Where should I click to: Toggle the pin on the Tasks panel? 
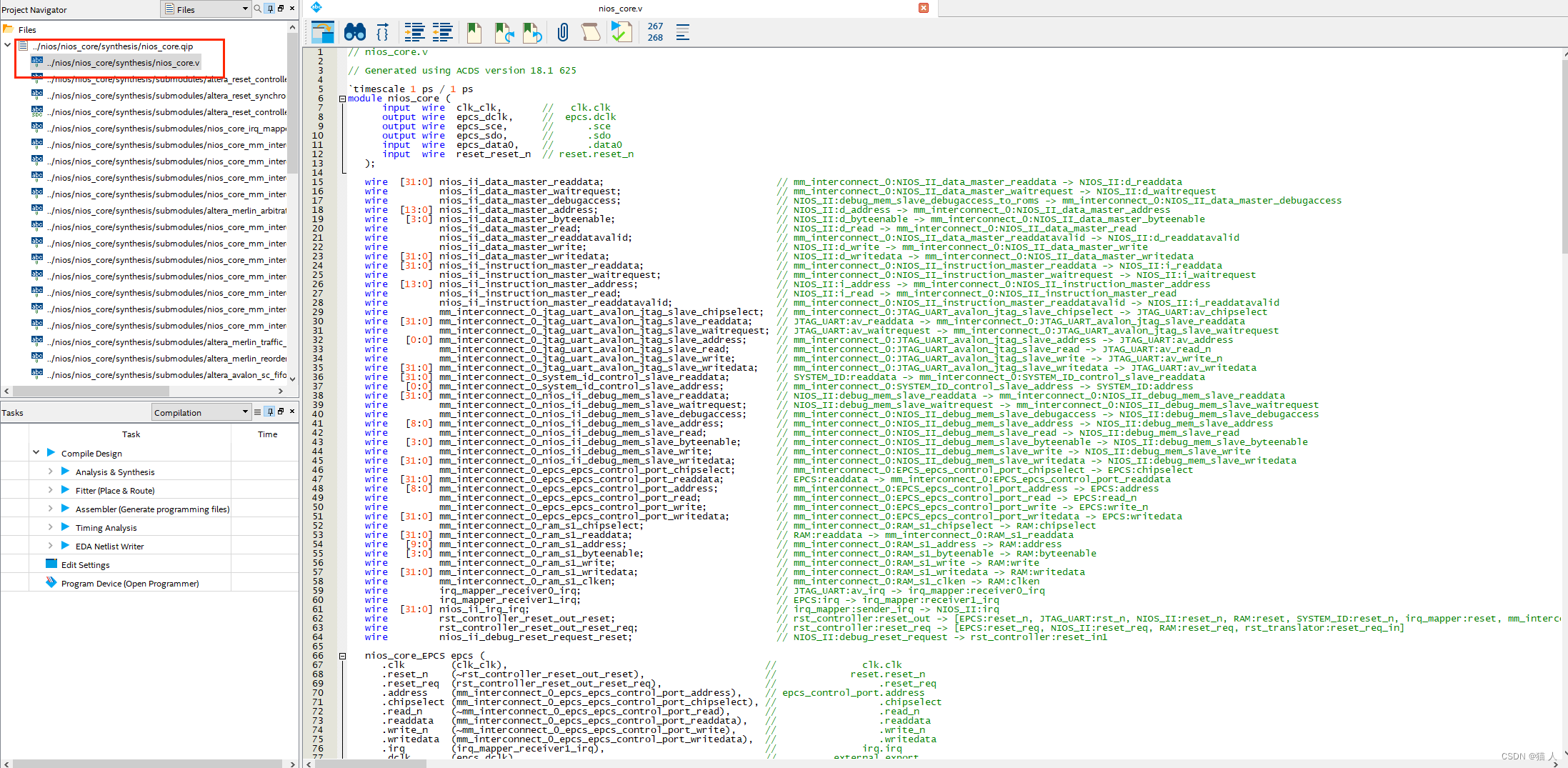click(269, 412)
